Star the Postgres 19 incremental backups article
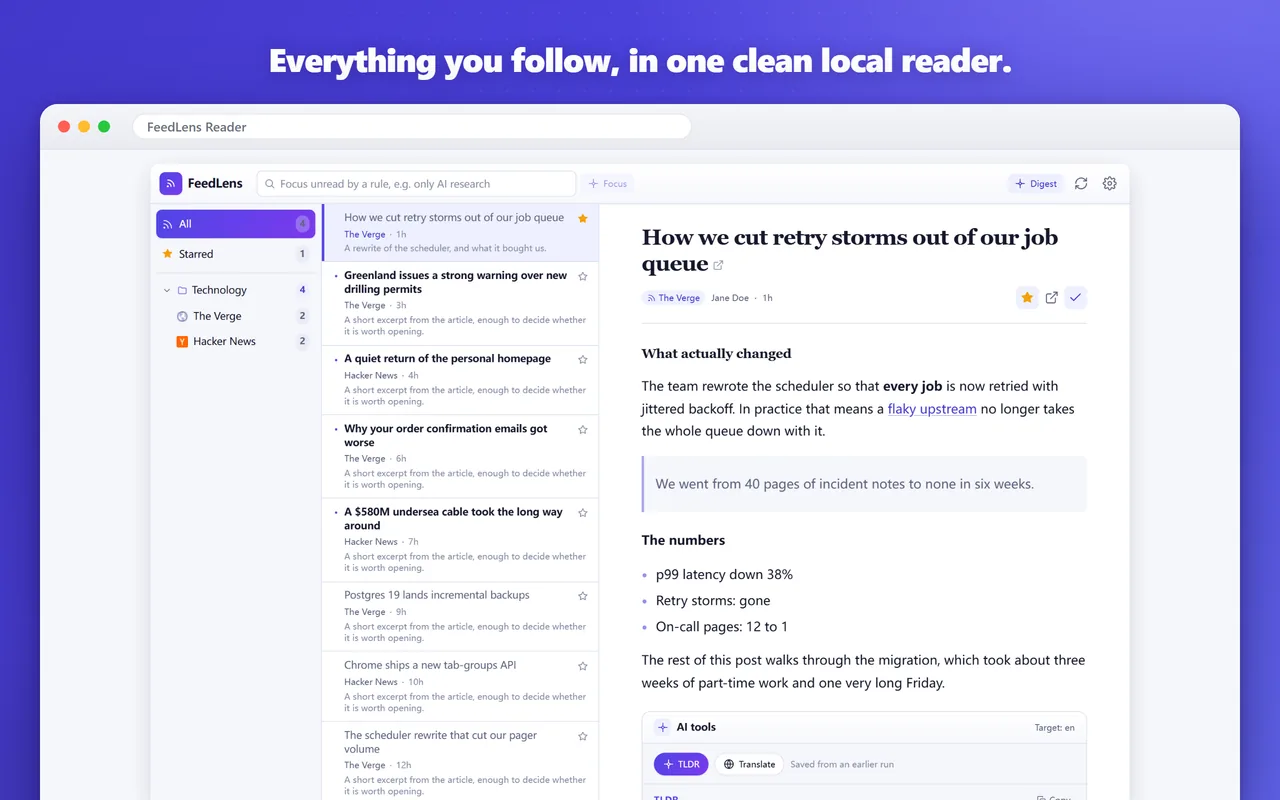 [x=583, y=595]
